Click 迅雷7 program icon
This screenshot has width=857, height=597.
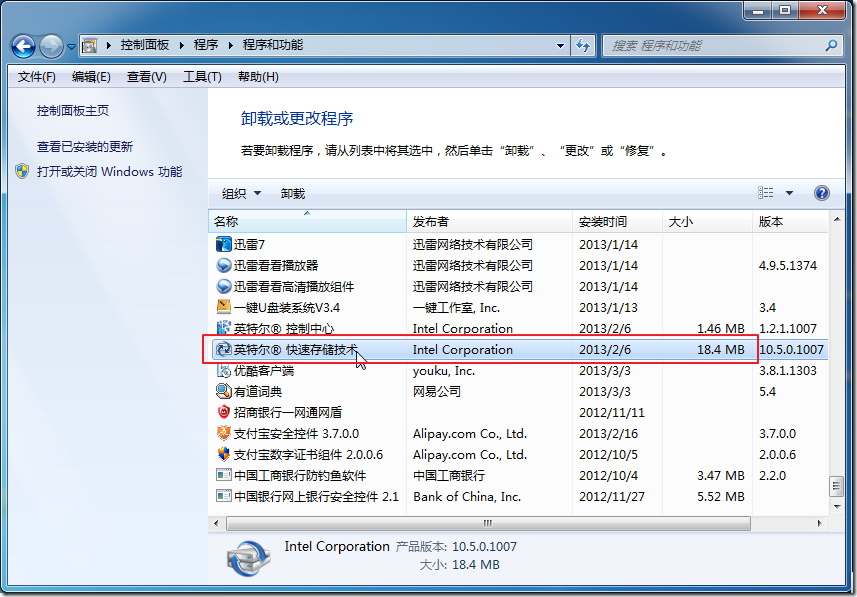(x=224, y=244)
